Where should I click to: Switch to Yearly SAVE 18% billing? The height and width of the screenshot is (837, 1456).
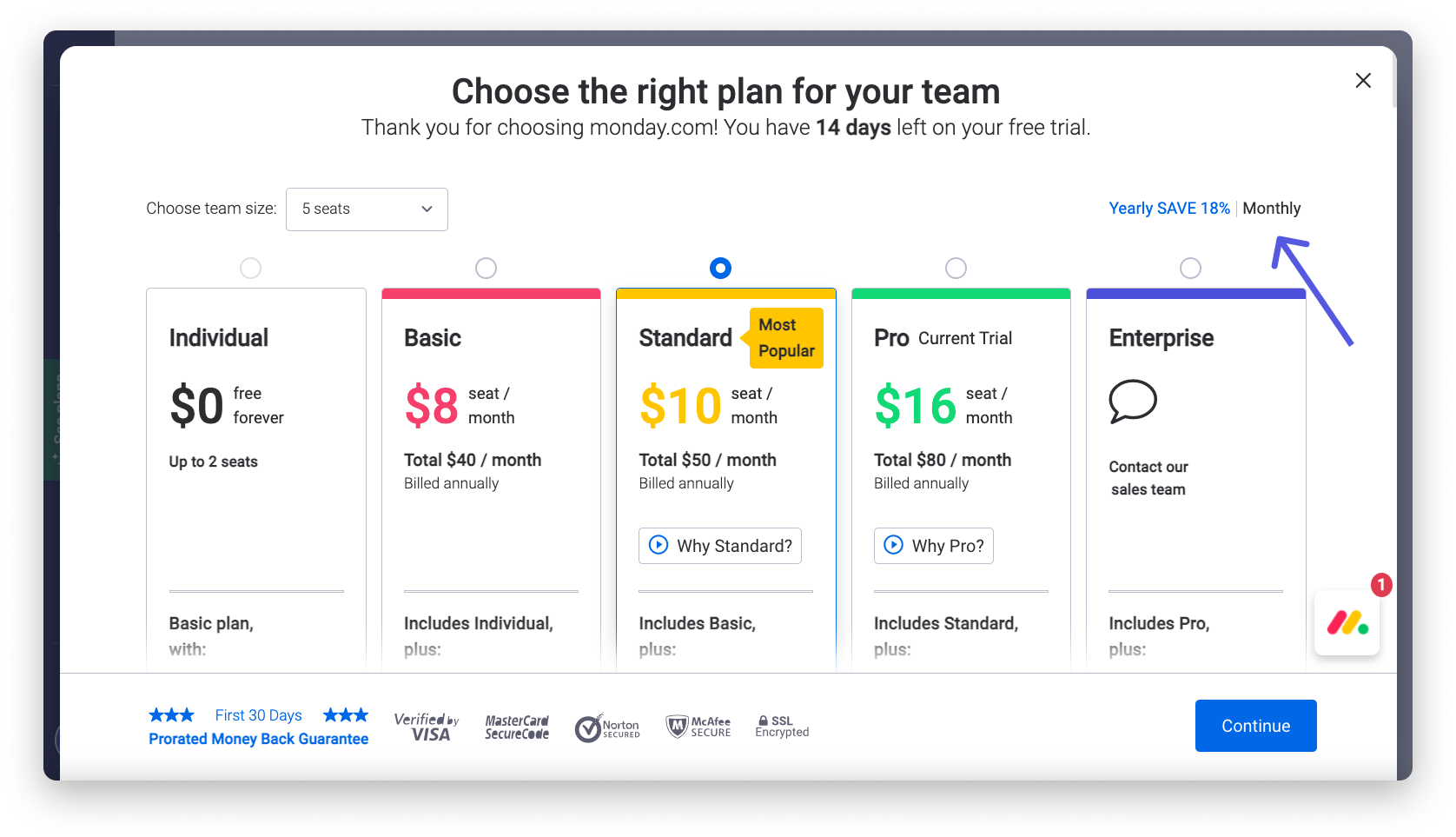1169,209
